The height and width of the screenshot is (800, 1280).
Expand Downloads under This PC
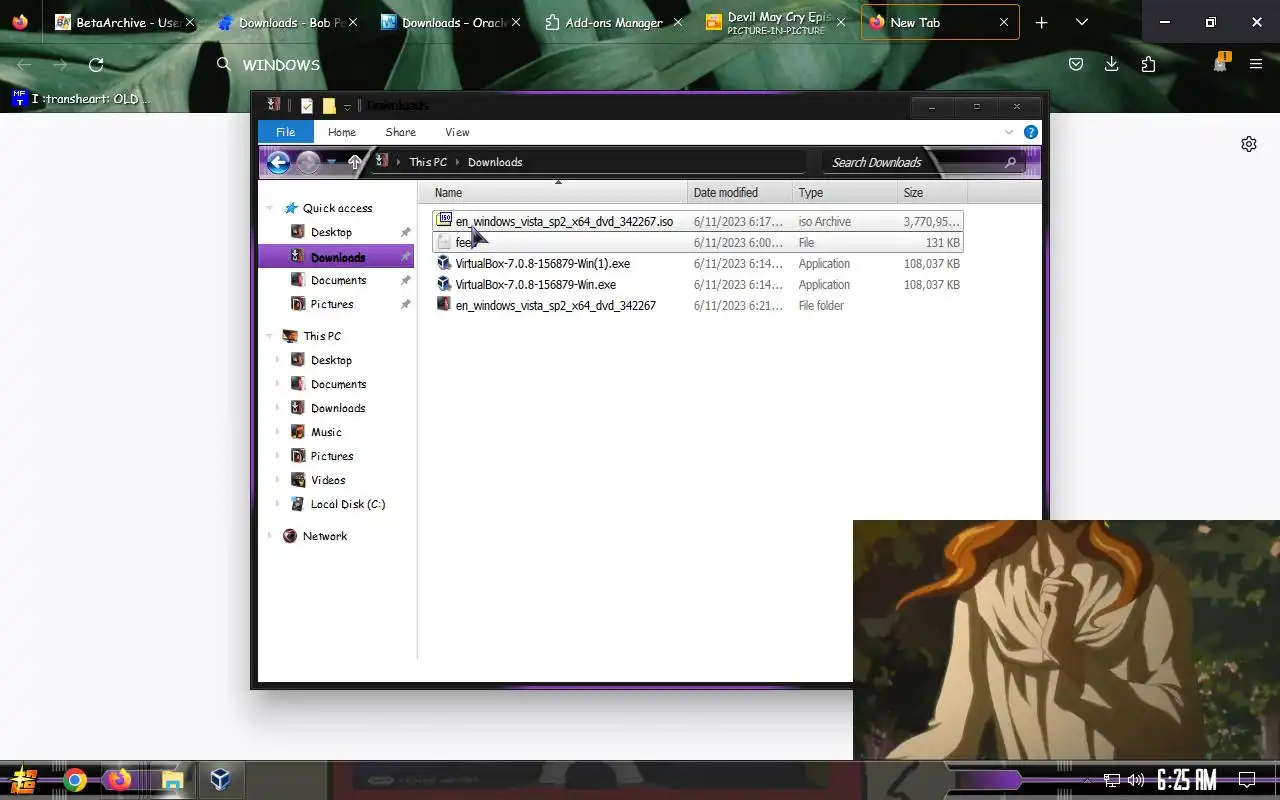[277, 408]
